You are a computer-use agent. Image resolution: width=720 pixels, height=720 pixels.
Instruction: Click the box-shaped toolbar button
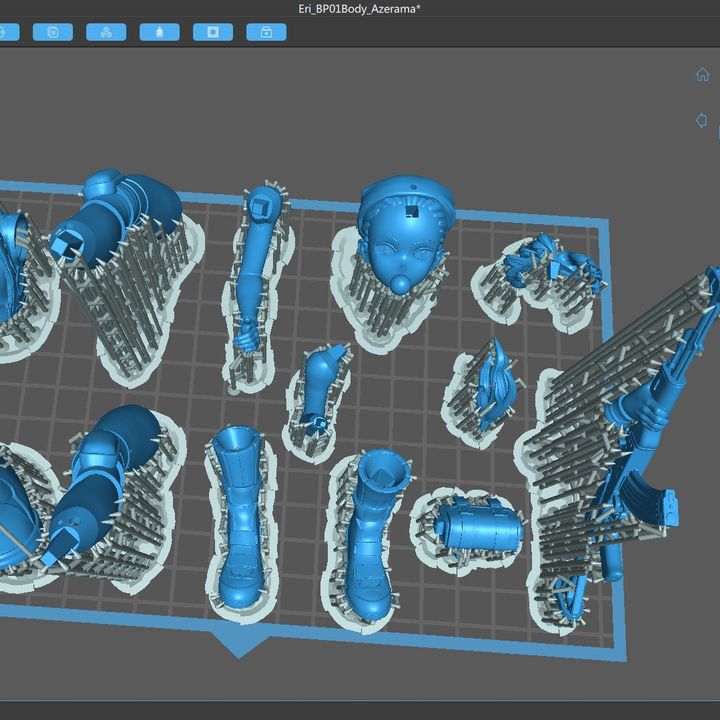pyautogui.click(x=266, y=32)
